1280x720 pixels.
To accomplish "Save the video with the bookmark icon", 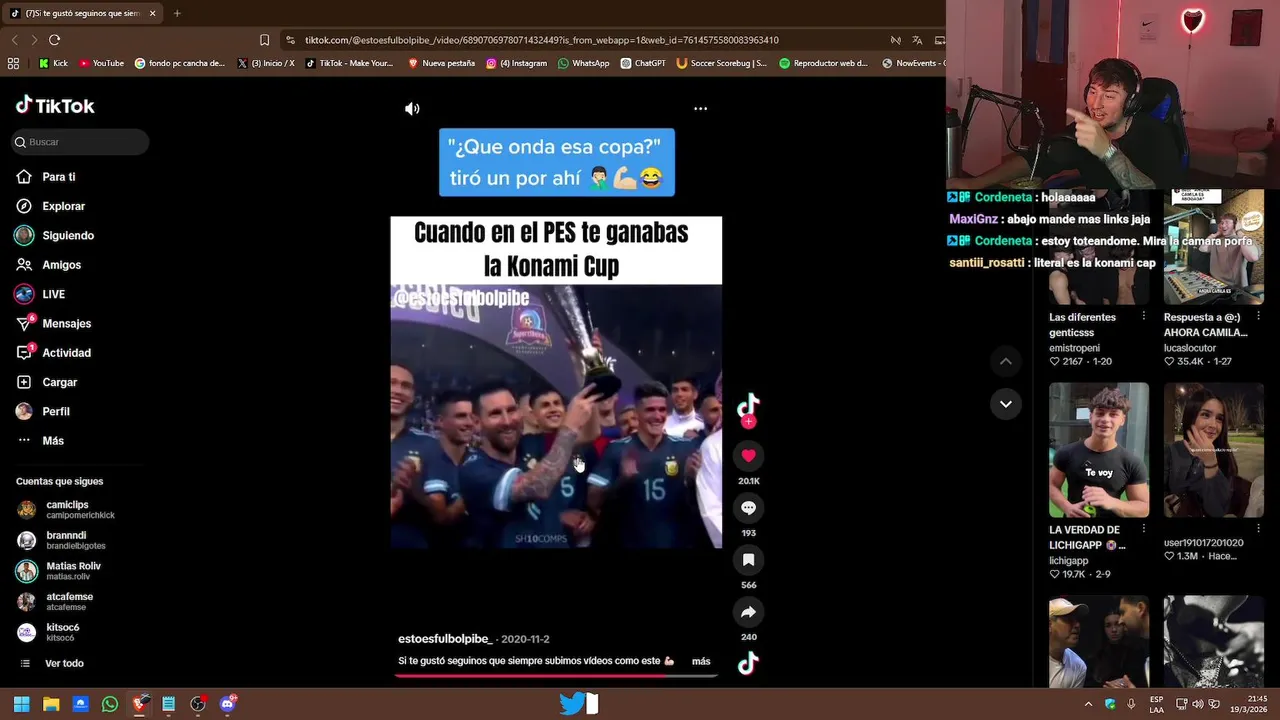I will coord(748,560).
